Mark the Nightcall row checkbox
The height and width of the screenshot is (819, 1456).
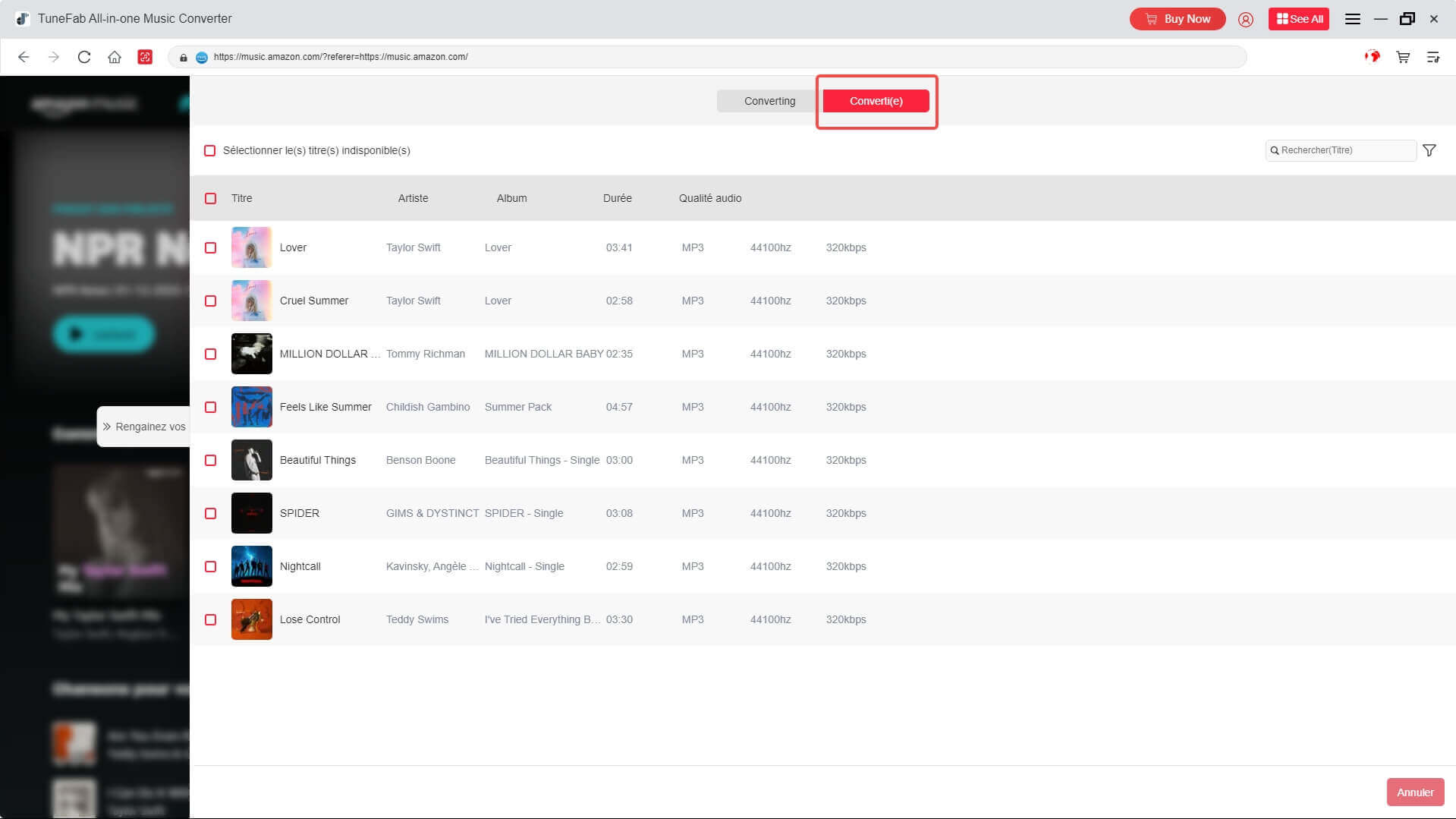pos(211,566)
